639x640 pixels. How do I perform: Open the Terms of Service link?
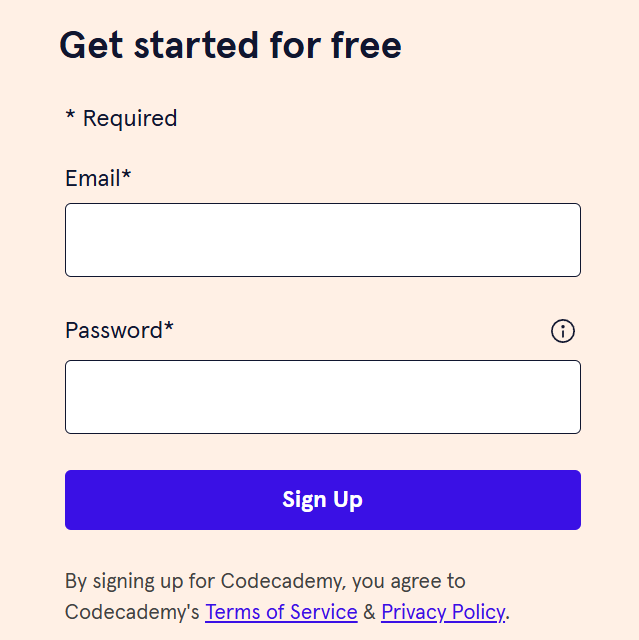tap(281, 612)
